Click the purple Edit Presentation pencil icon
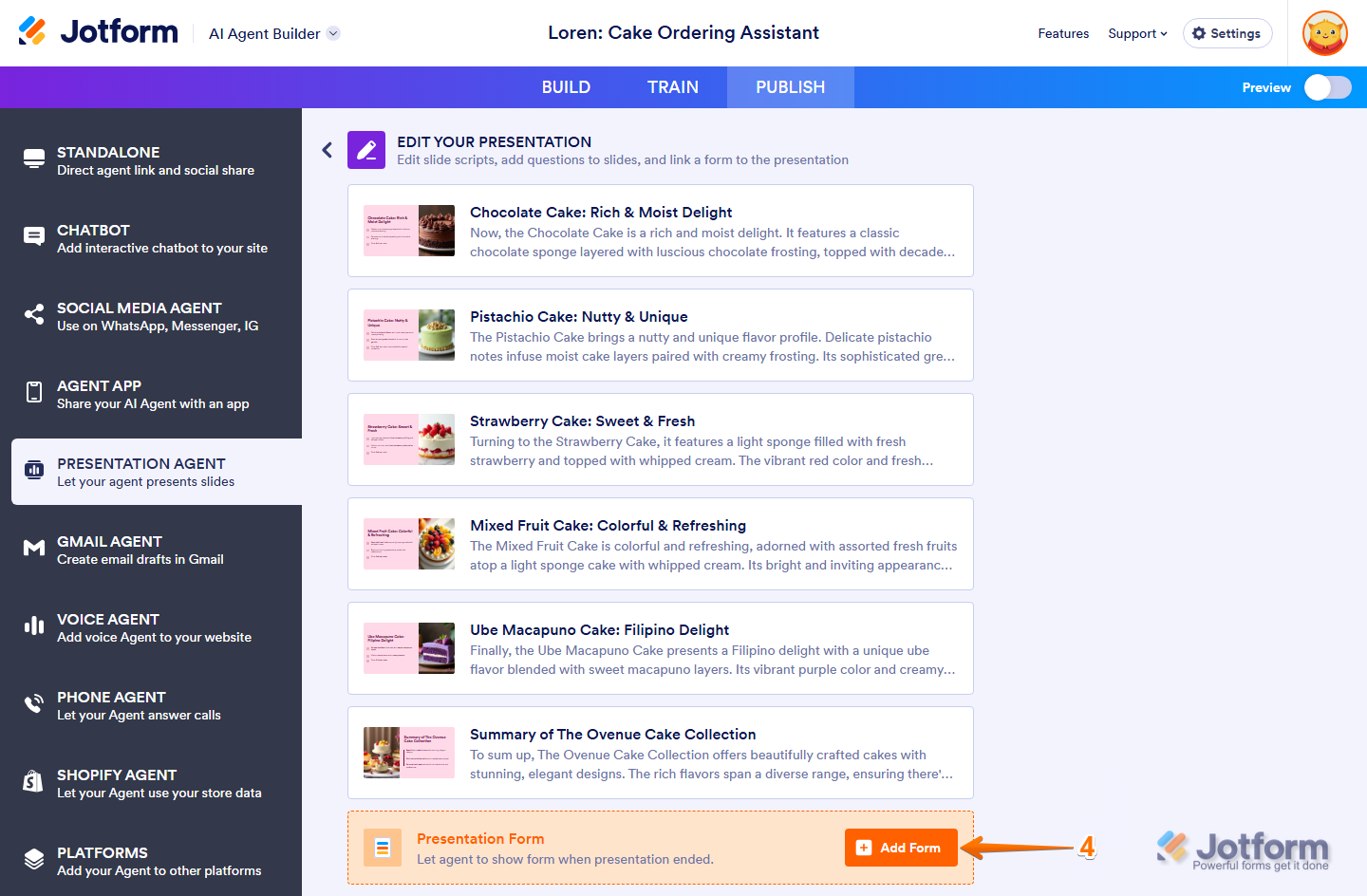The image size is (1367, 896). (x=366, y=150)
